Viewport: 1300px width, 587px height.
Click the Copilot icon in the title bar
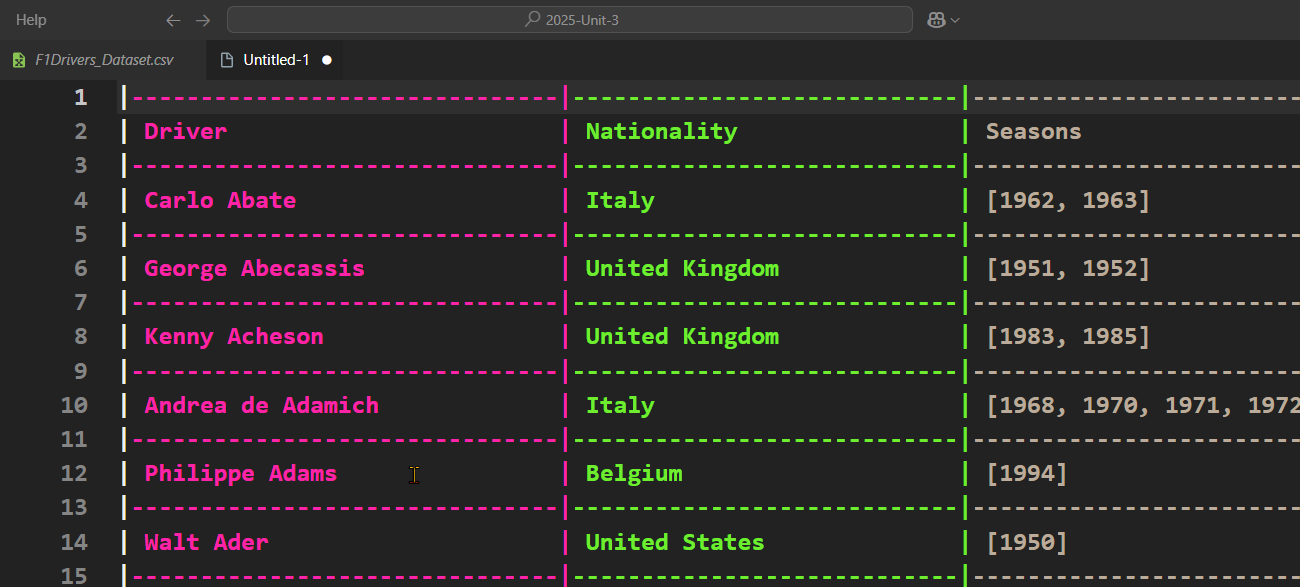point(937,19)
